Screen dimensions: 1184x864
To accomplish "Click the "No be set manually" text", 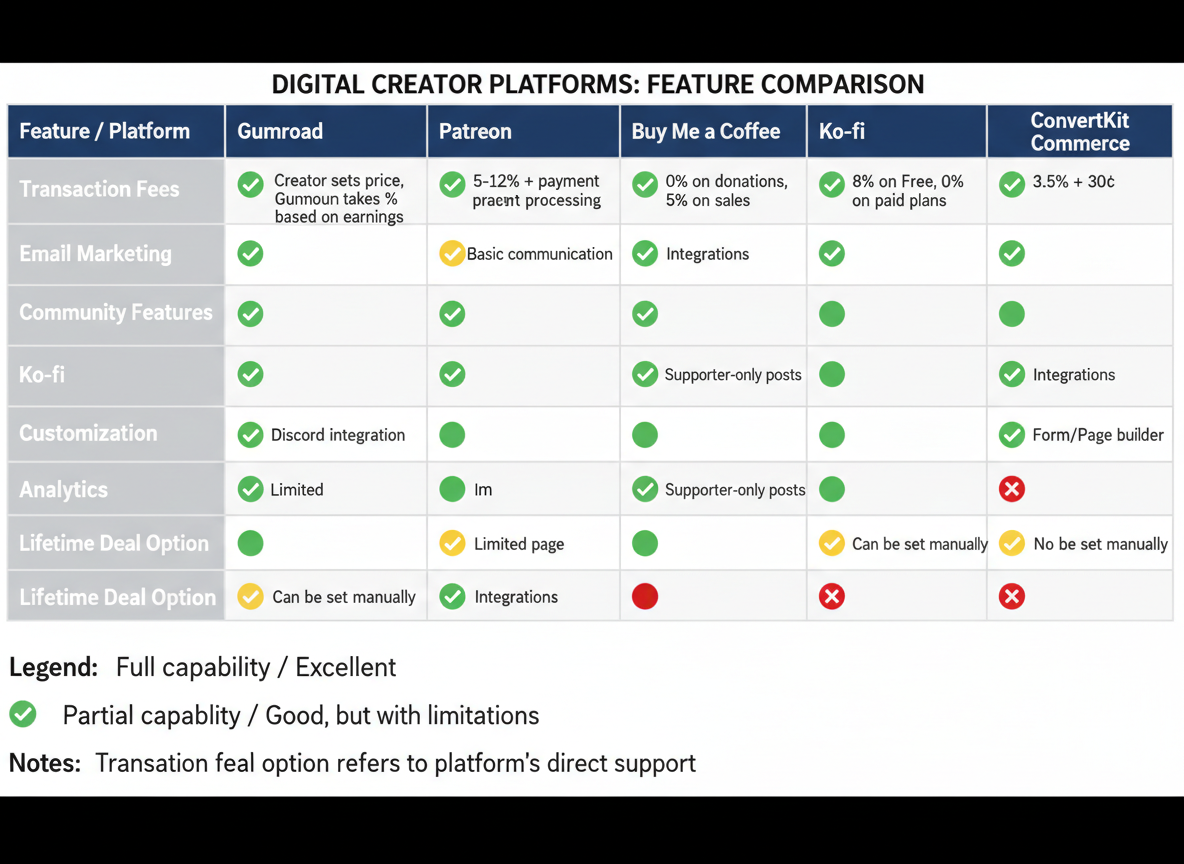I will click(1100, 544).
